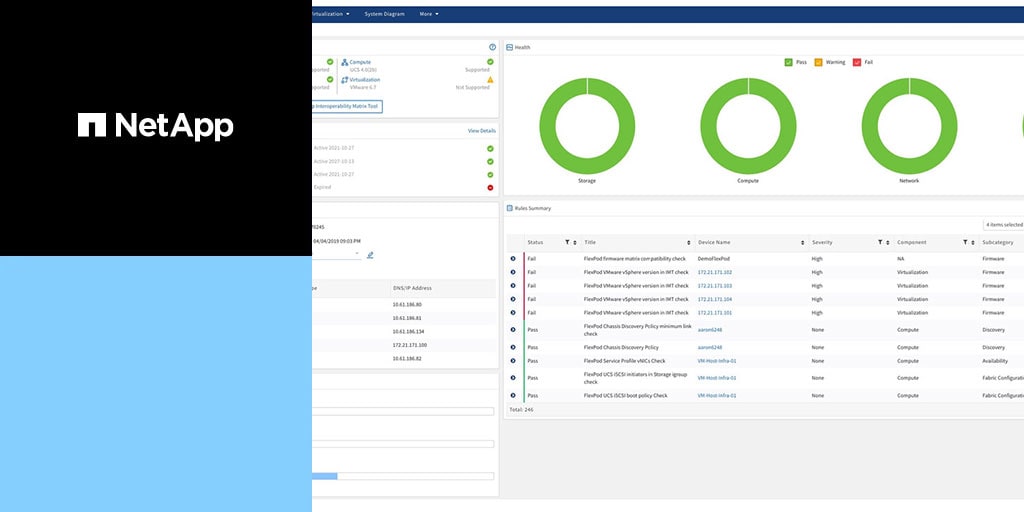Toggle the Warning legend checkbox
Image resolution: width=1024 pixels, height=512 pixels.
[x=819, y=62]
